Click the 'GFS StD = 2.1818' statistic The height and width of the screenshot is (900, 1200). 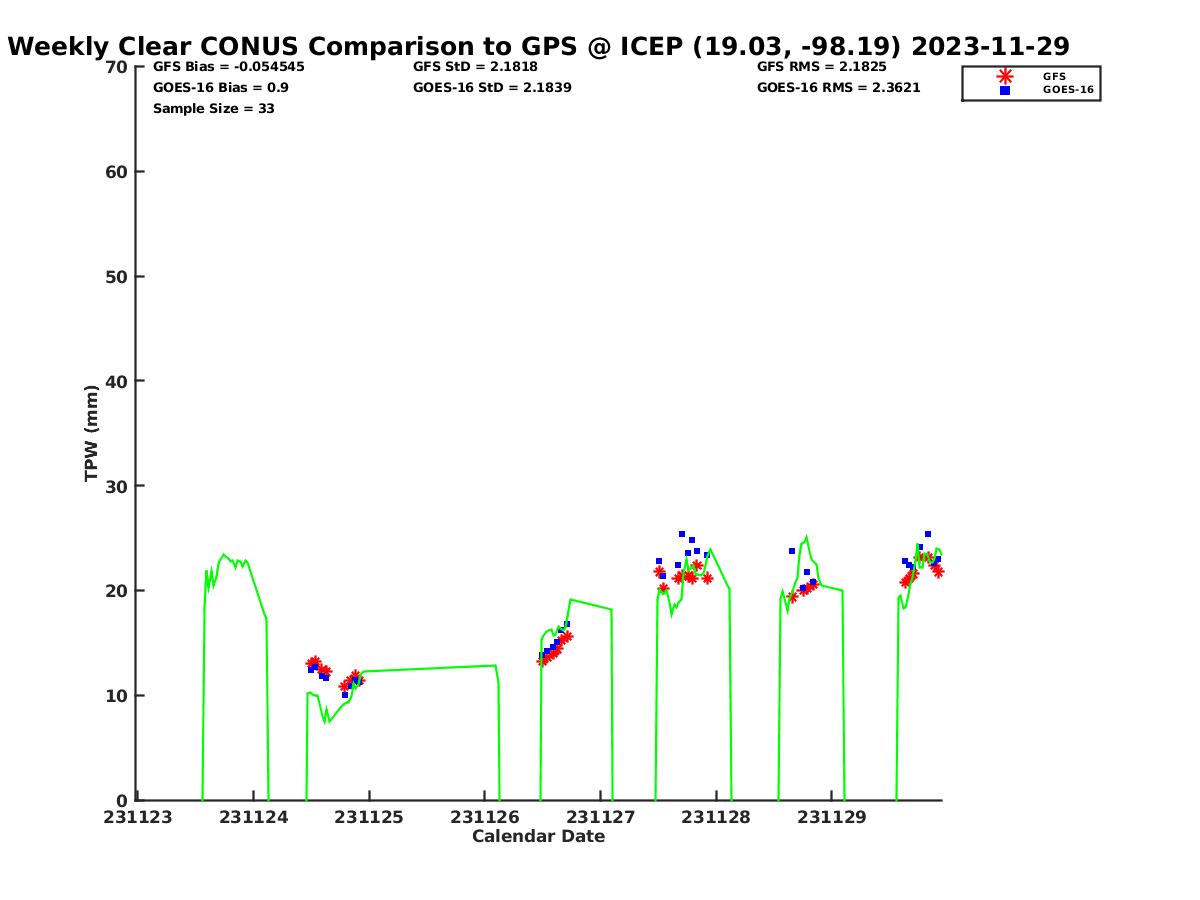tap(475, 67)
